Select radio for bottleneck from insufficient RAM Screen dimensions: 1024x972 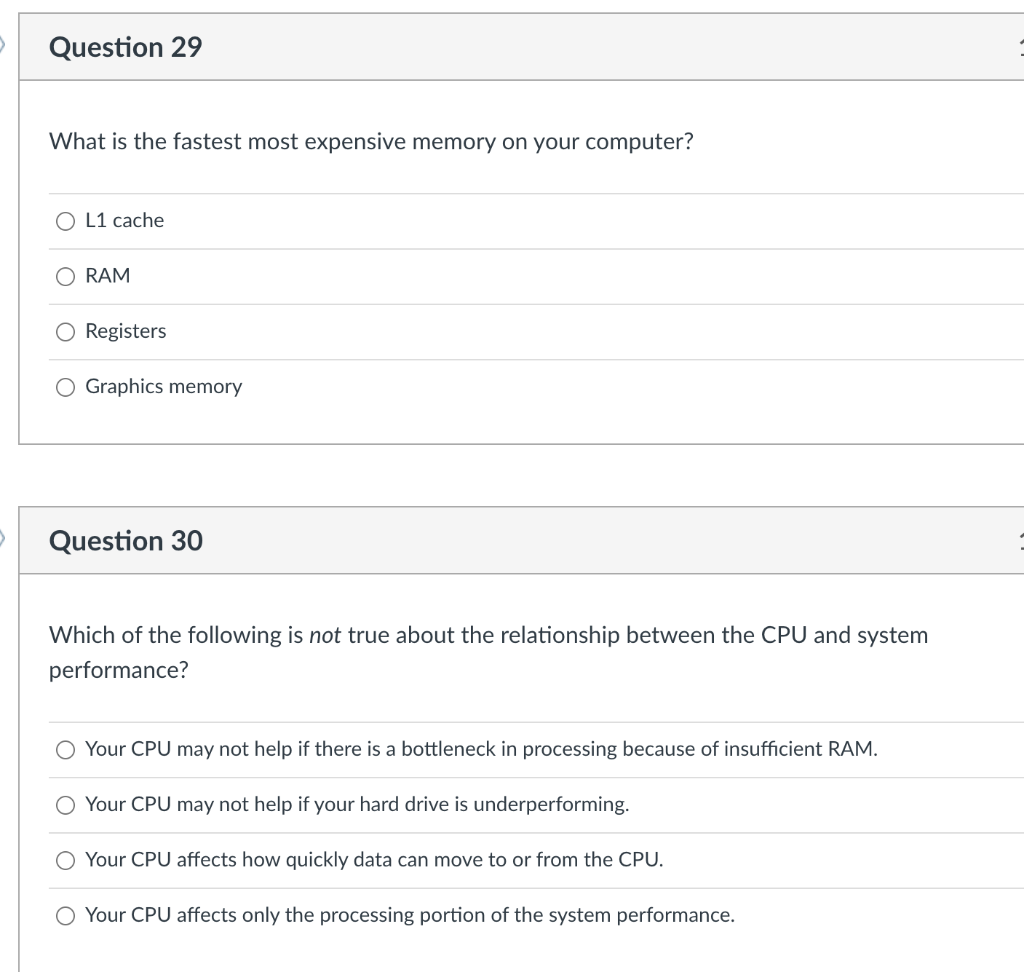tap(65, 749)
